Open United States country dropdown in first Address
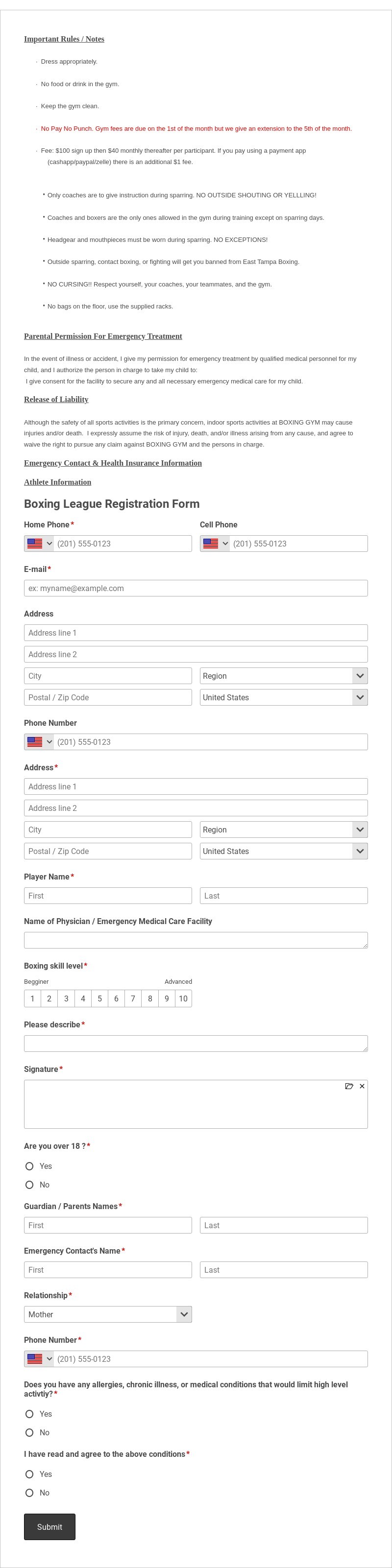Image resolution: width=392 pixels, height=1568 pixels. point(284,697)
